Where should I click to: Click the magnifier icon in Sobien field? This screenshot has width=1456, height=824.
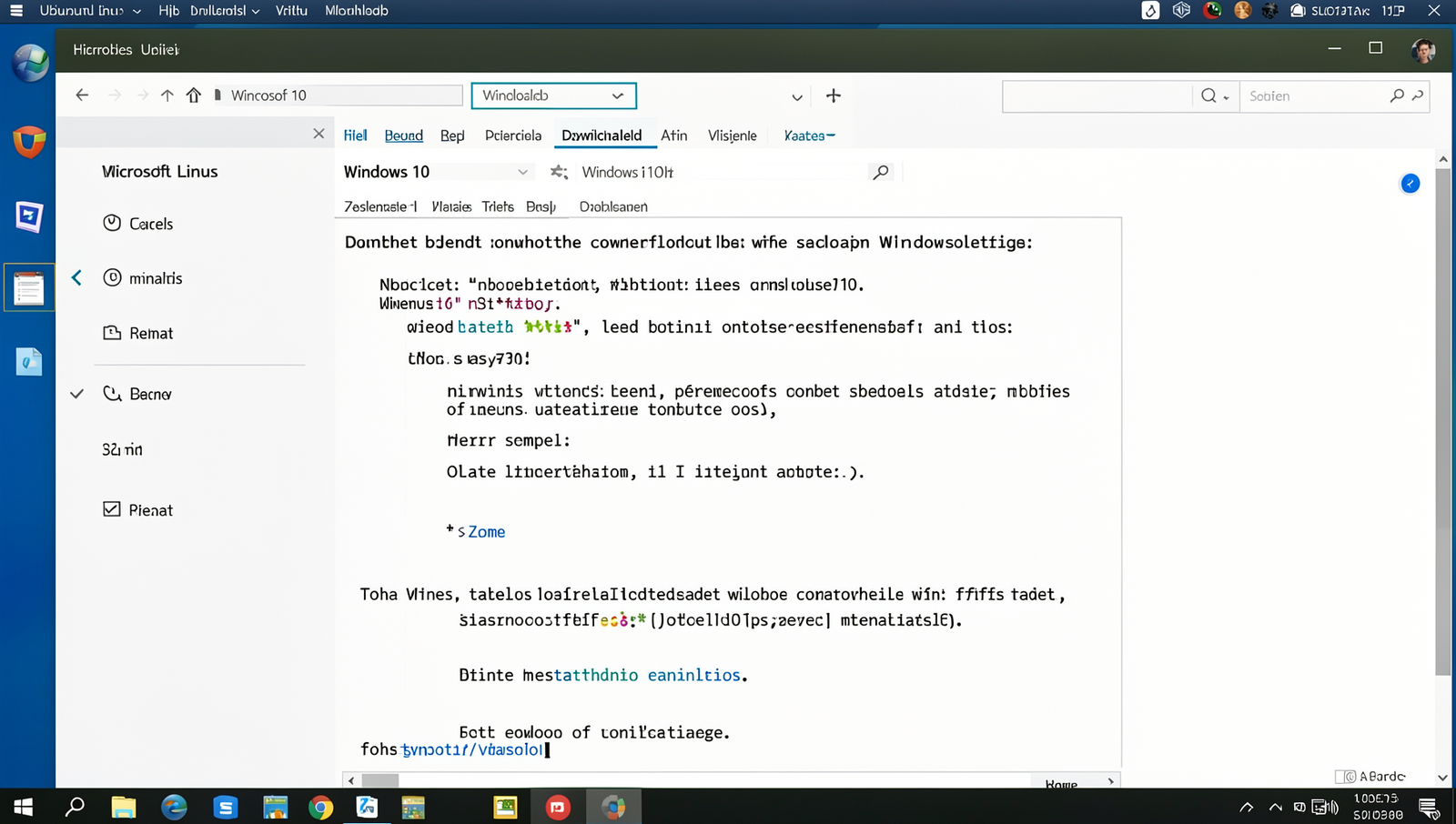tap(1397, 95)
